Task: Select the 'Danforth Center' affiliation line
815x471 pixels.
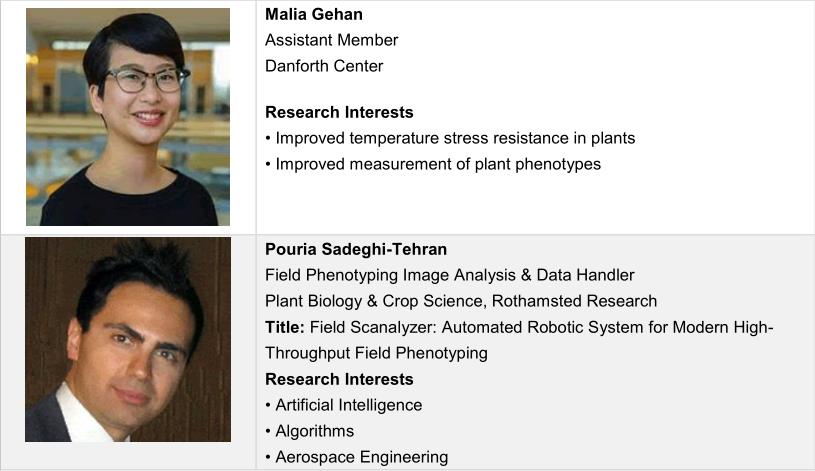Action: point(324,66)
